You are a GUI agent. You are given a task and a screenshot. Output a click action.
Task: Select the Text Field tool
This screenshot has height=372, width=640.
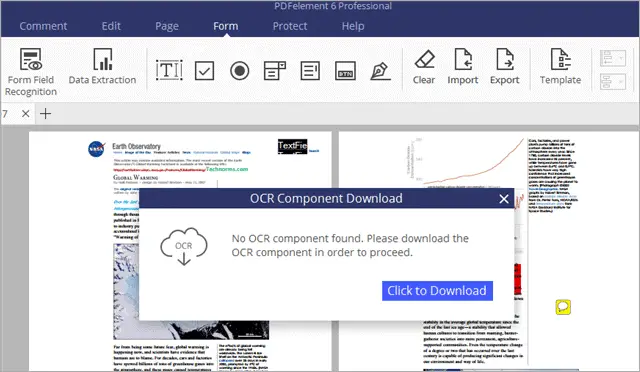coord(169,70)
